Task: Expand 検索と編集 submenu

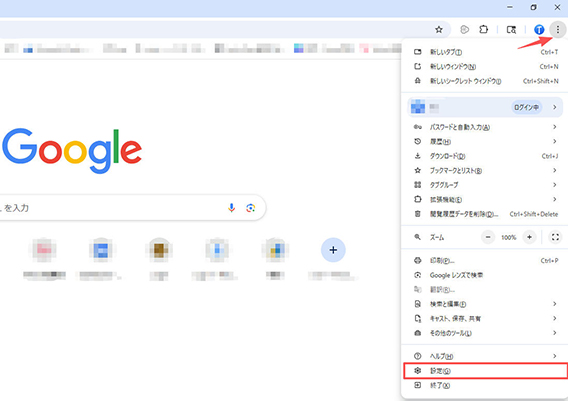Action: [x=484, y=304]
